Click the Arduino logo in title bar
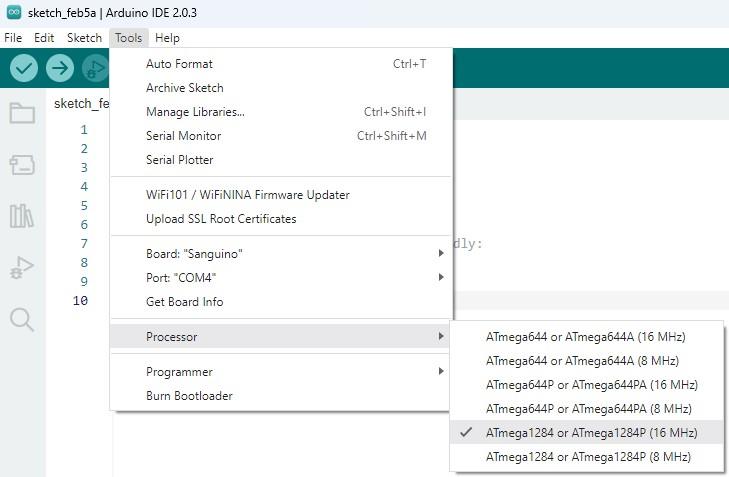Screen dimensions: 729x477 click(13, 12)
